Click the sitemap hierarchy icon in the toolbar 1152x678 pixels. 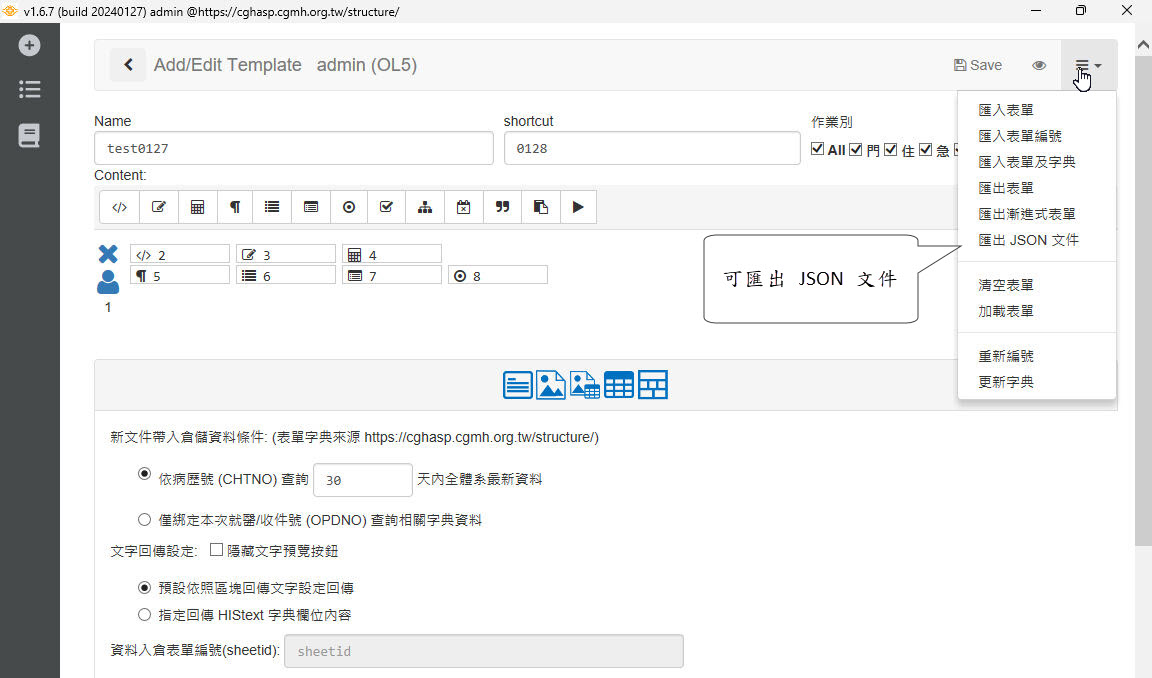coord(425,207)
